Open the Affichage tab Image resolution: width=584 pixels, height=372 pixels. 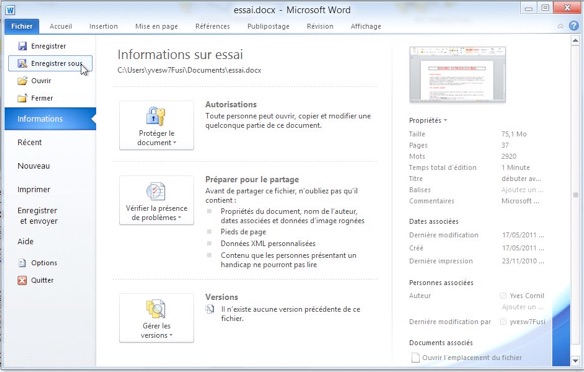pyautogui.click(x=366, y=26)
